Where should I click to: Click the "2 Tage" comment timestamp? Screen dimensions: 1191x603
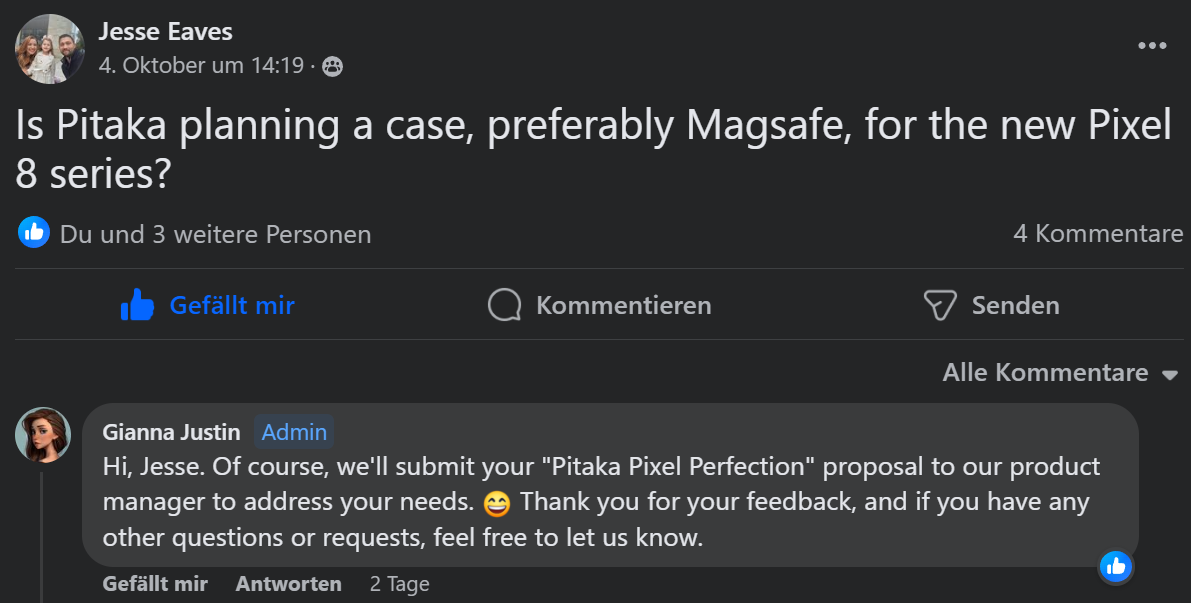(399, 584)
